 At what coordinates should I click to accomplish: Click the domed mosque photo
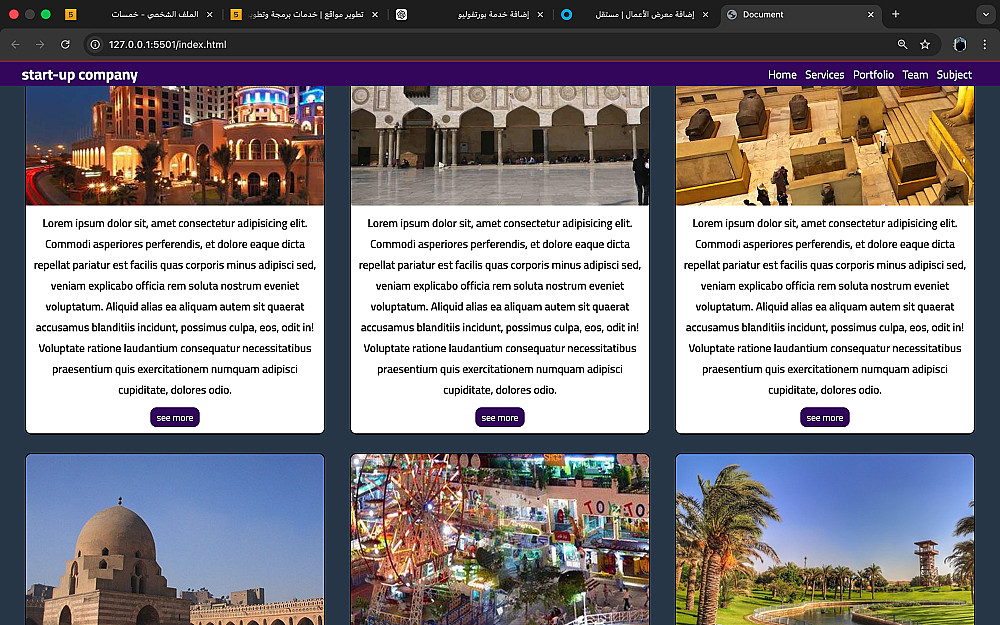[175, 540]
